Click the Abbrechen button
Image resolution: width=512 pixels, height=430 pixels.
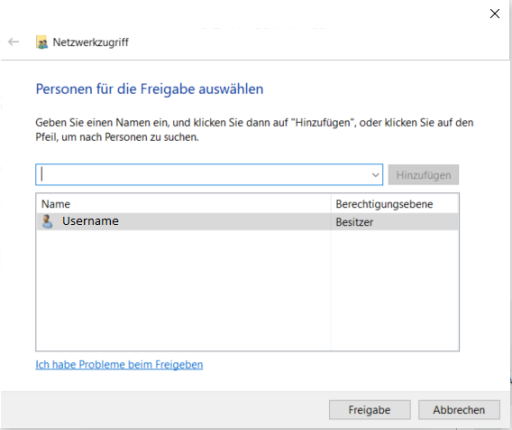[459, 410]
